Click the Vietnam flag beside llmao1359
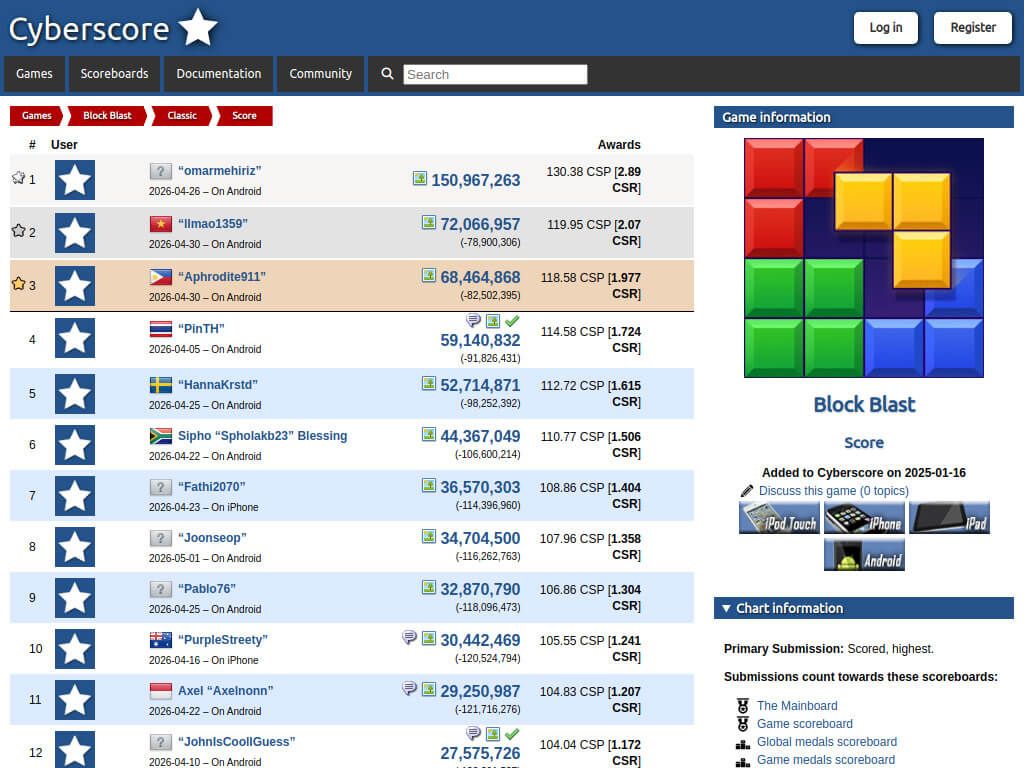 point(161,224)
